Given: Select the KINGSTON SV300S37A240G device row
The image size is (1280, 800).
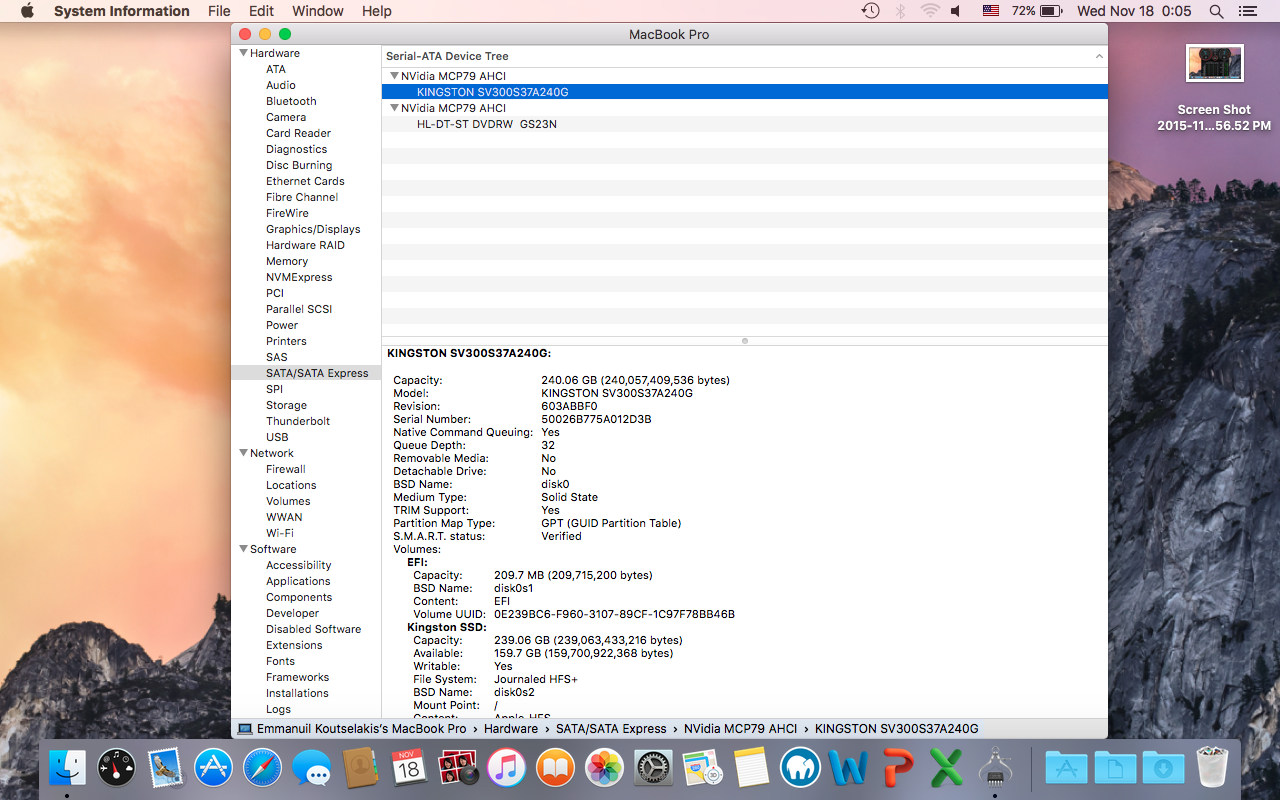Looking at the screenshot, I should 745,92.
